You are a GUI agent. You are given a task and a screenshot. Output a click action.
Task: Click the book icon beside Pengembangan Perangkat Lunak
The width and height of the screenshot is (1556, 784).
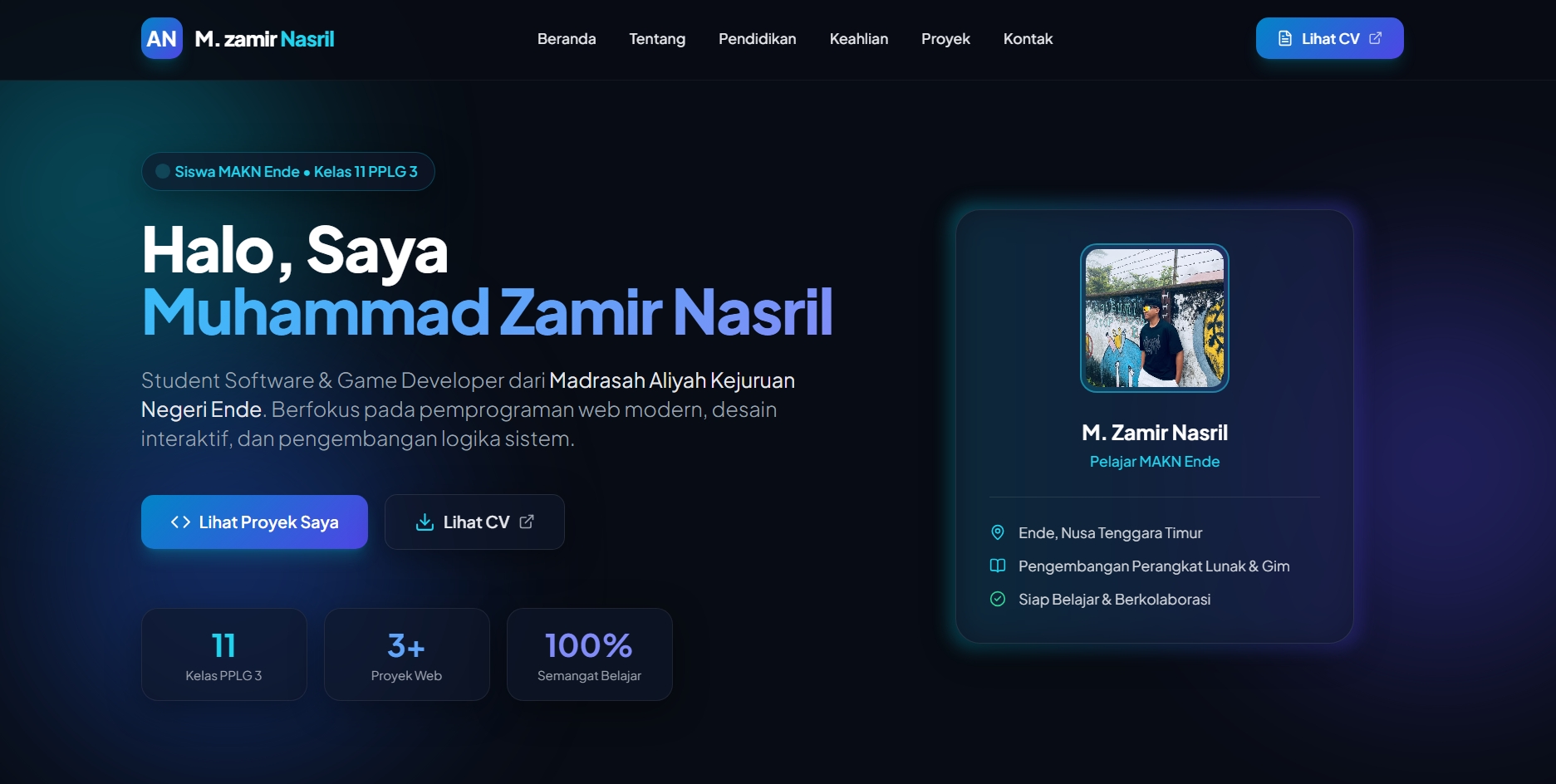[998, 566]
